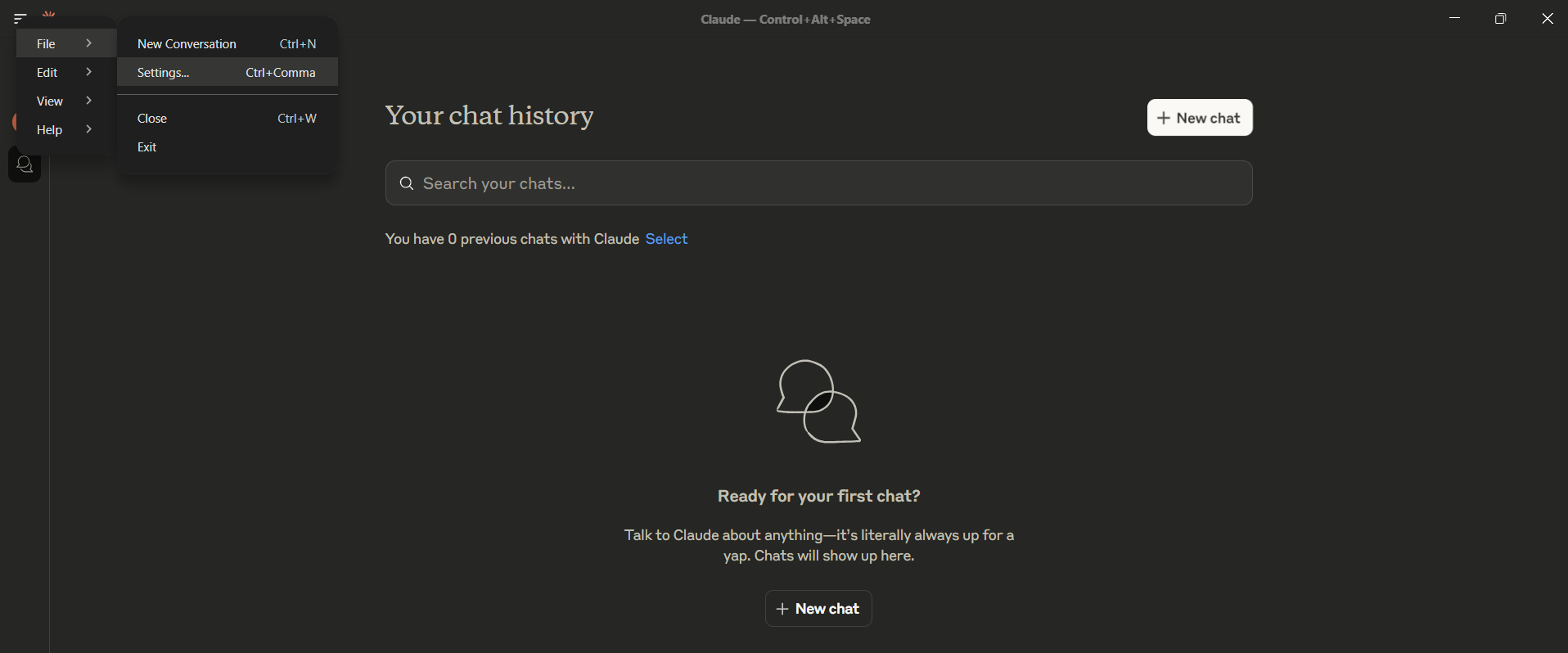Expand the Edit submenu

point(65,72)
